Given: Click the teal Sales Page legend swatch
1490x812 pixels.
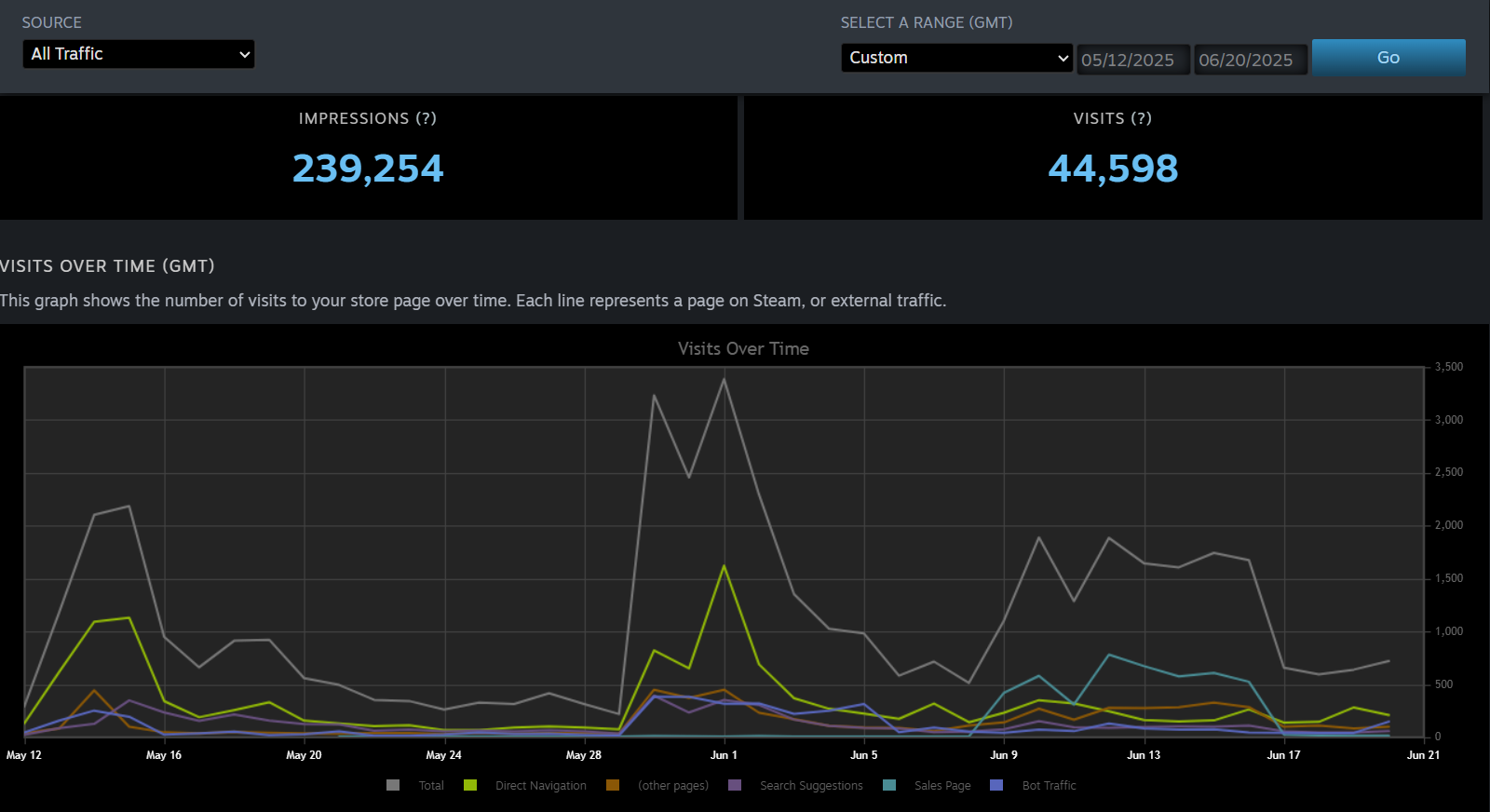Looking at the screenshot, I should tap(889, 785).
